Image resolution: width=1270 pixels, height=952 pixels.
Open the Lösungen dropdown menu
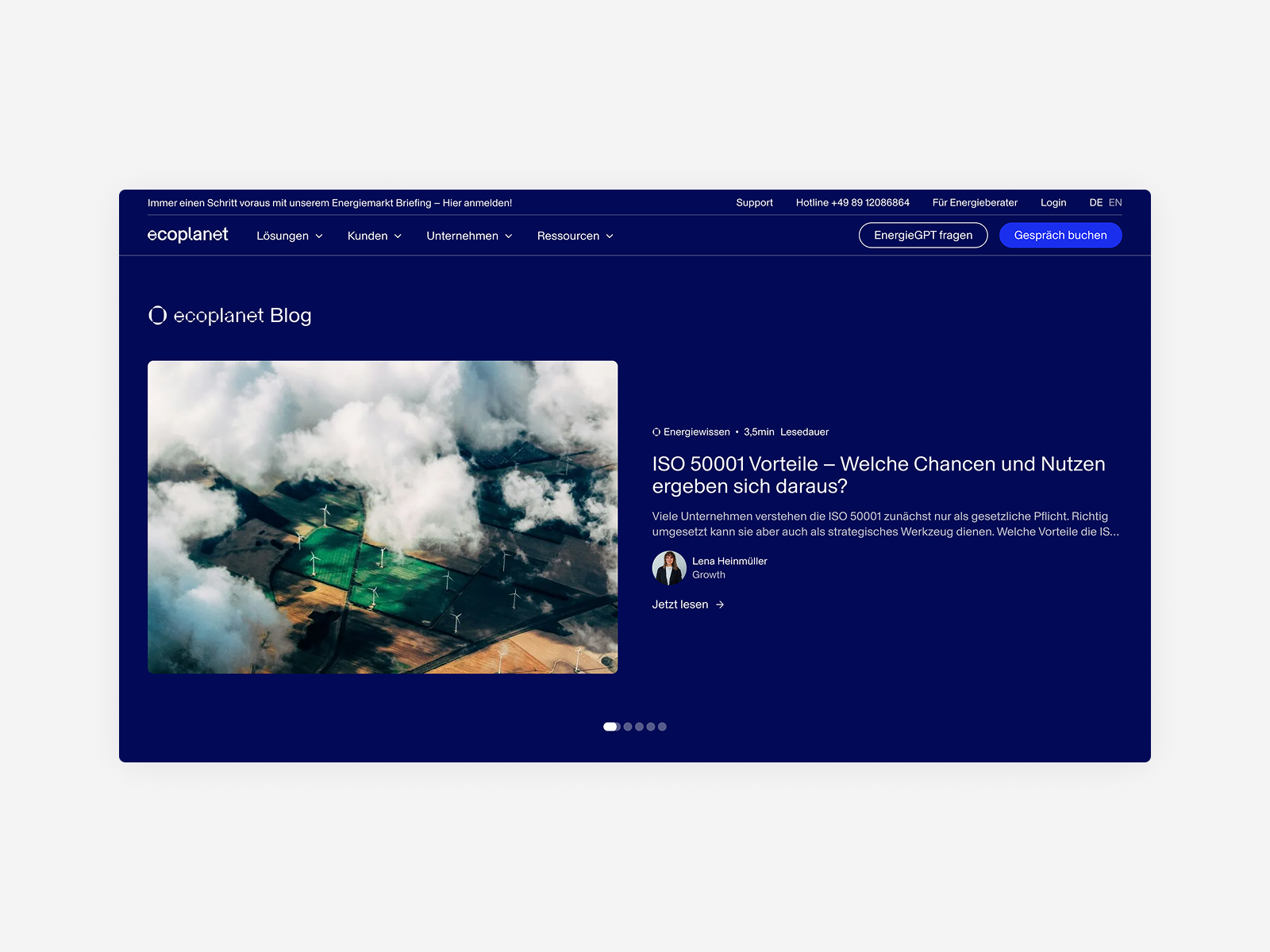289,236
